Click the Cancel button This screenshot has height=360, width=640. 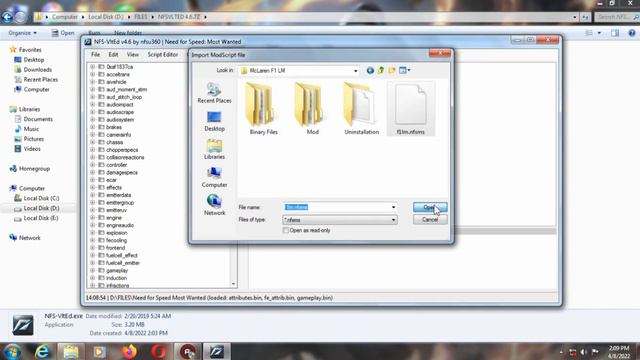[x=430, y=220]
